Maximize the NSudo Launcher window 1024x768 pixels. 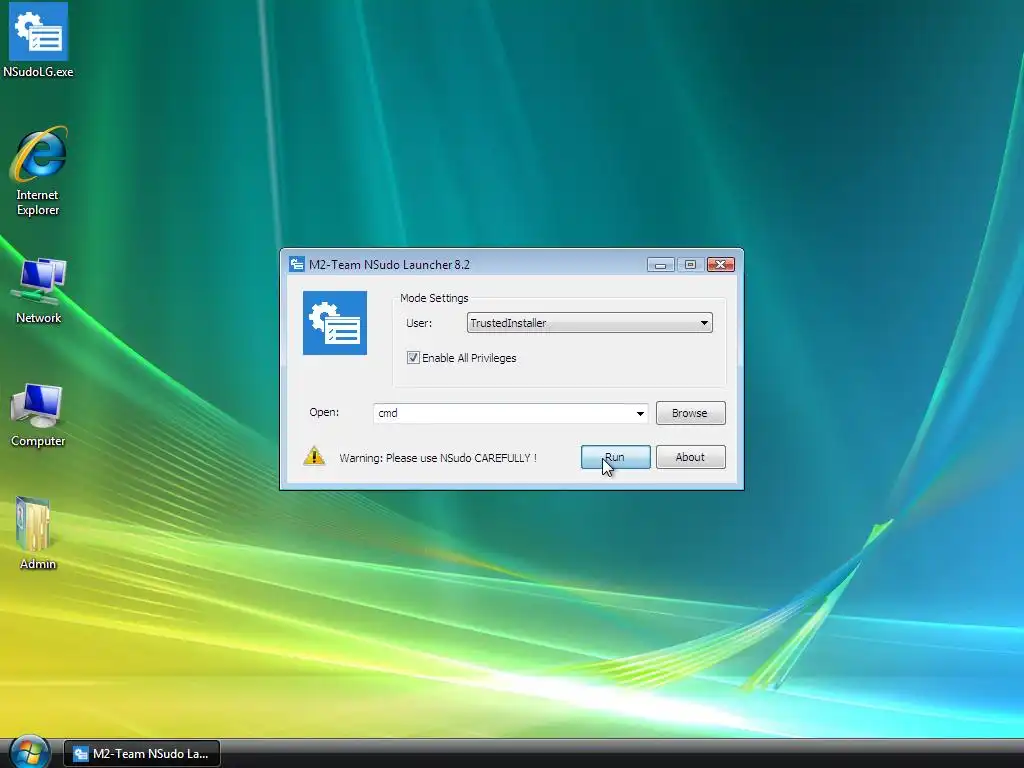tap(690, 264)
